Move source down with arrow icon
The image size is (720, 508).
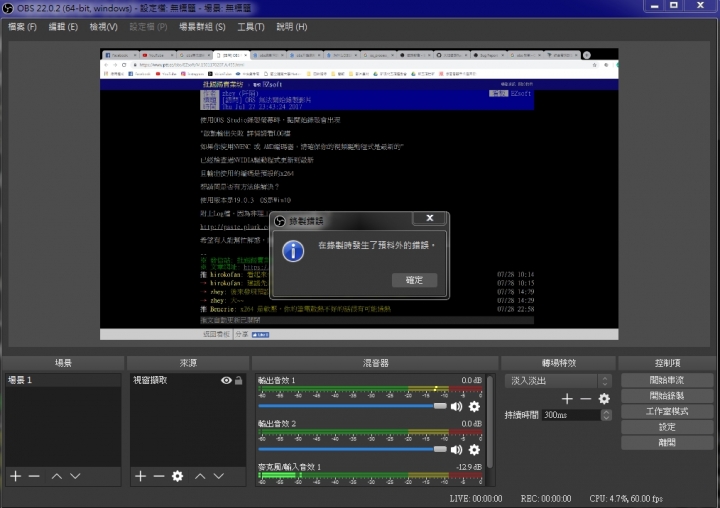(219, 476)
